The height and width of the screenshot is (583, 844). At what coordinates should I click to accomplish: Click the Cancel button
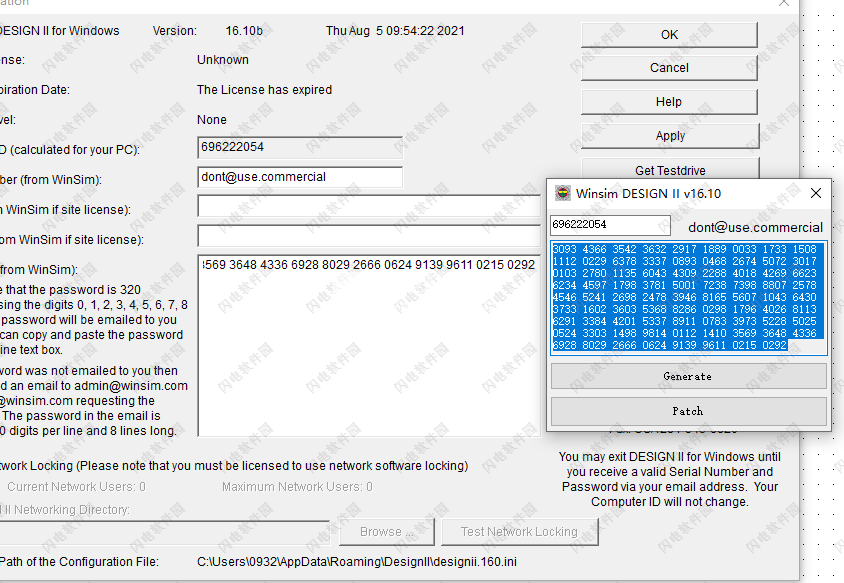pyautogui.click(x=669, y=68)
